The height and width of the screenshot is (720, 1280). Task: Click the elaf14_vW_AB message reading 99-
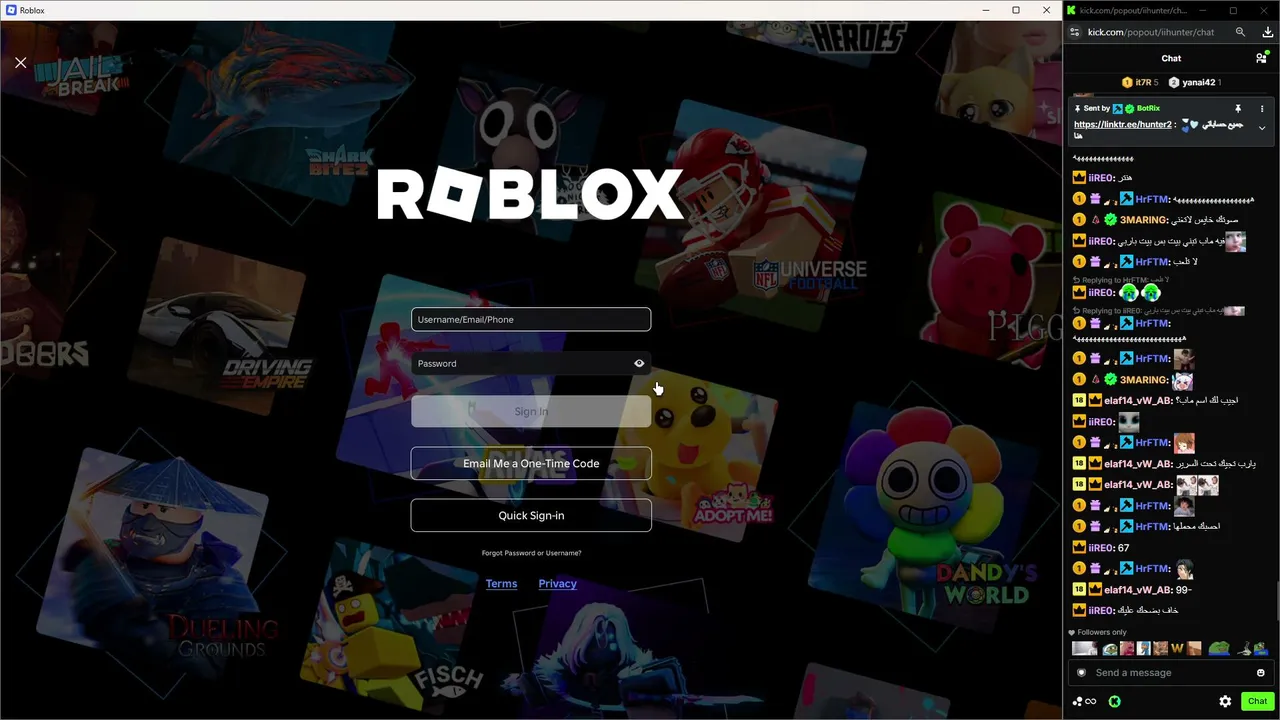click(1131, 590)
